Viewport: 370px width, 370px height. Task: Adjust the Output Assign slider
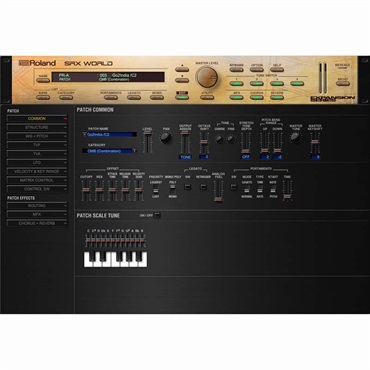[186, 143]
